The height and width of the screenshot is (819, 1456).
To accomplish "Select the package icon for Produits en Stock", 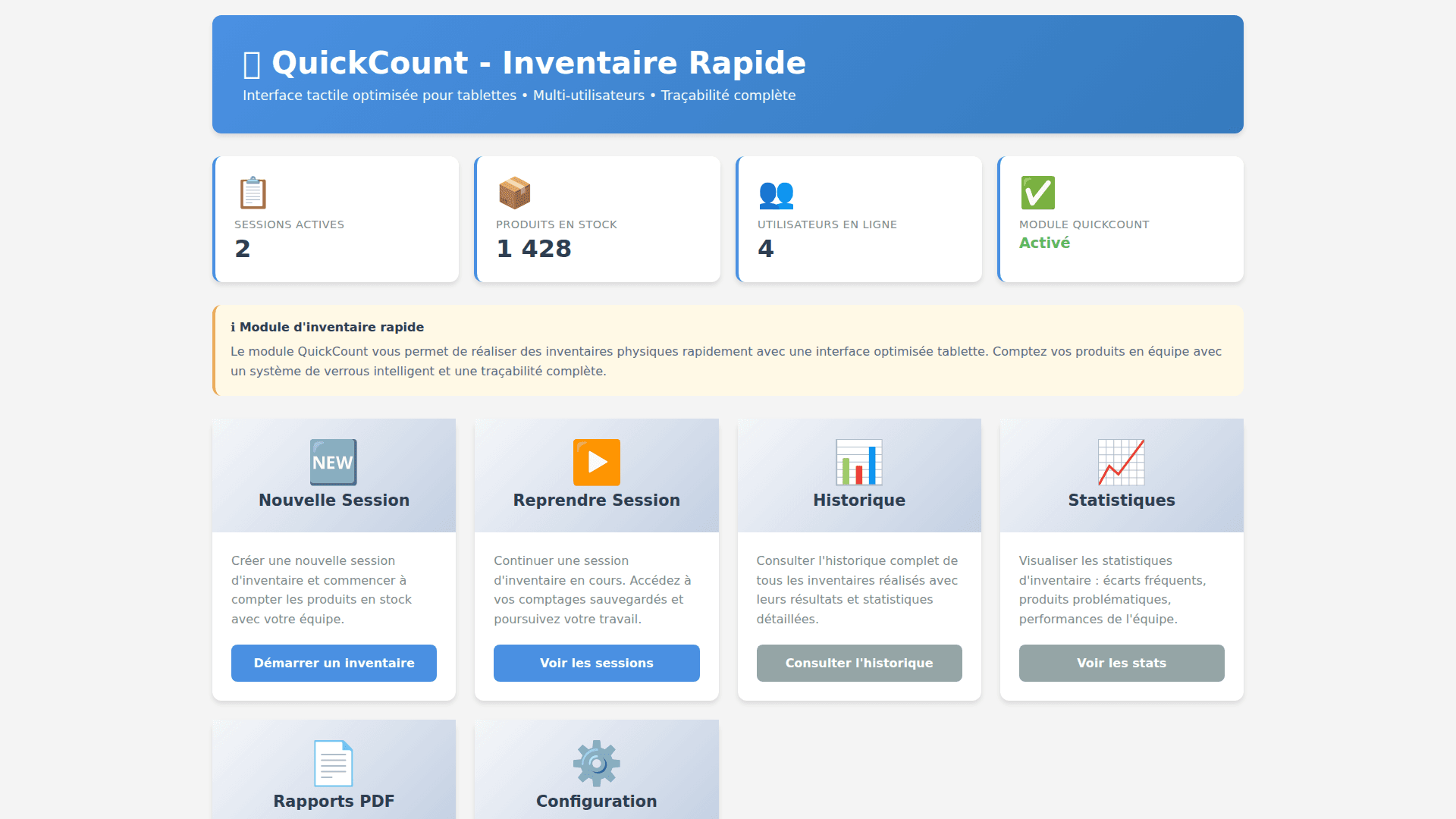I will point(514,193).
